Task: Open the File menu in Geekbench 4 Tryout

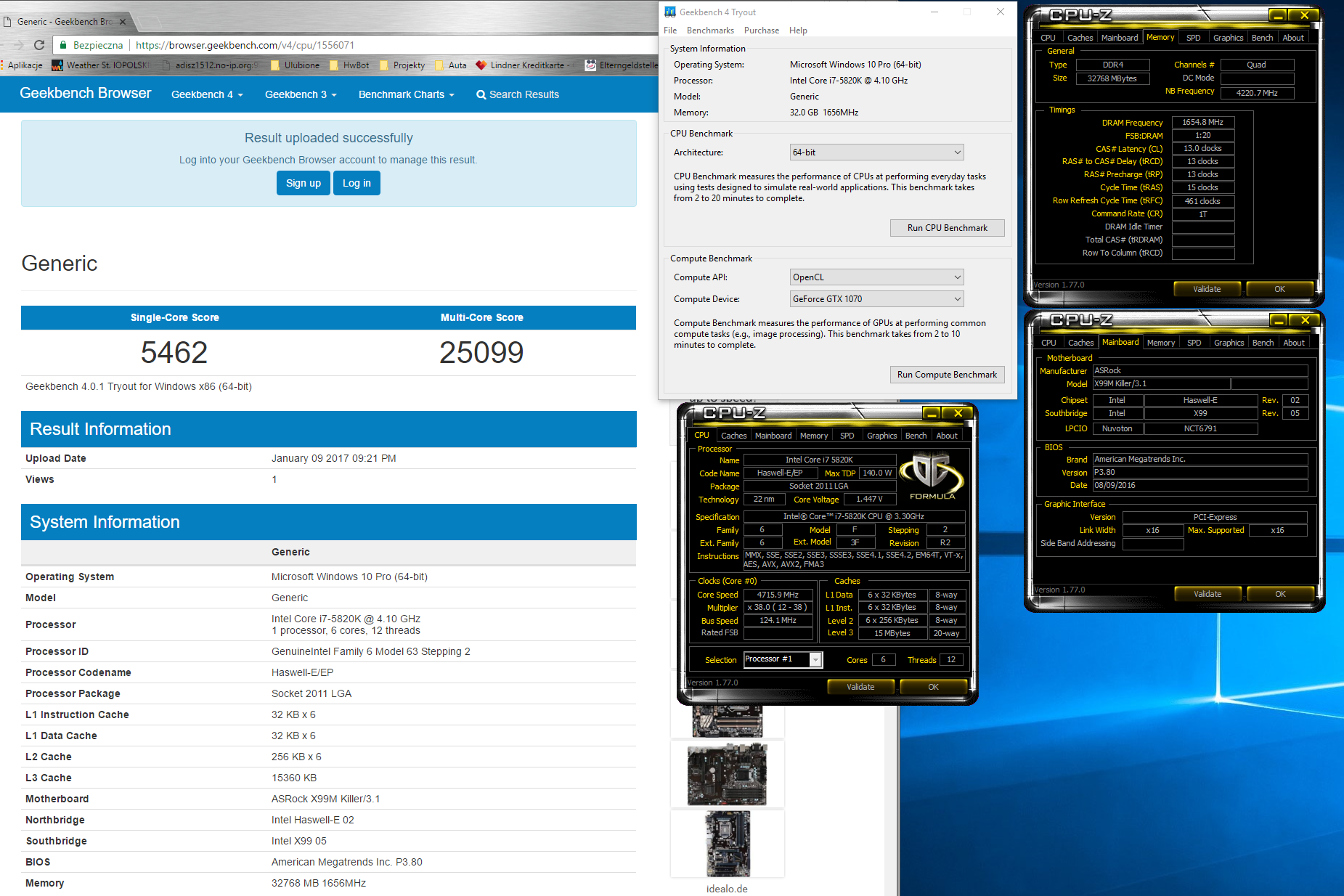Action: click(670, 30)
